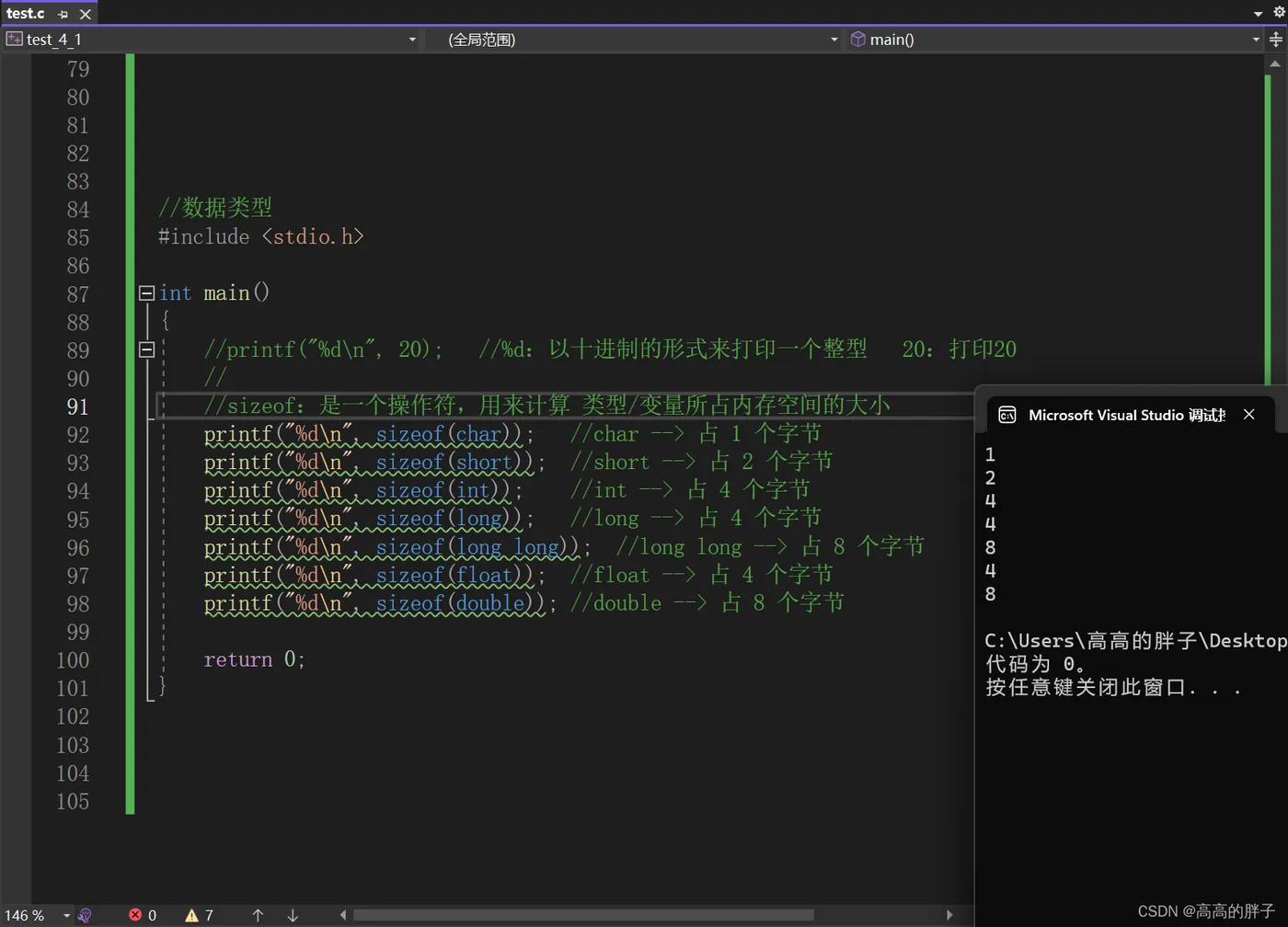Click the vertical scrollbar up arrow
Screen dimensions: 1288x927
1274,63
